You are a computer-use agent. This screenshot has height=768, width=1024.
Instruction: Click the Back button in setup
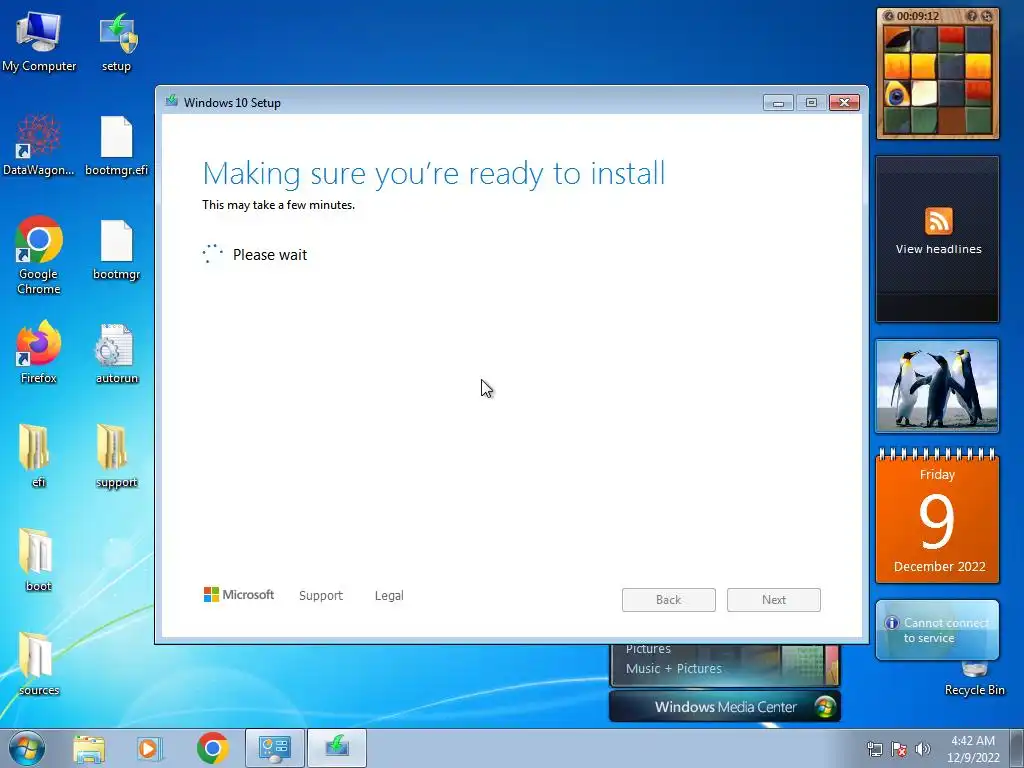[x=669, y=600]
